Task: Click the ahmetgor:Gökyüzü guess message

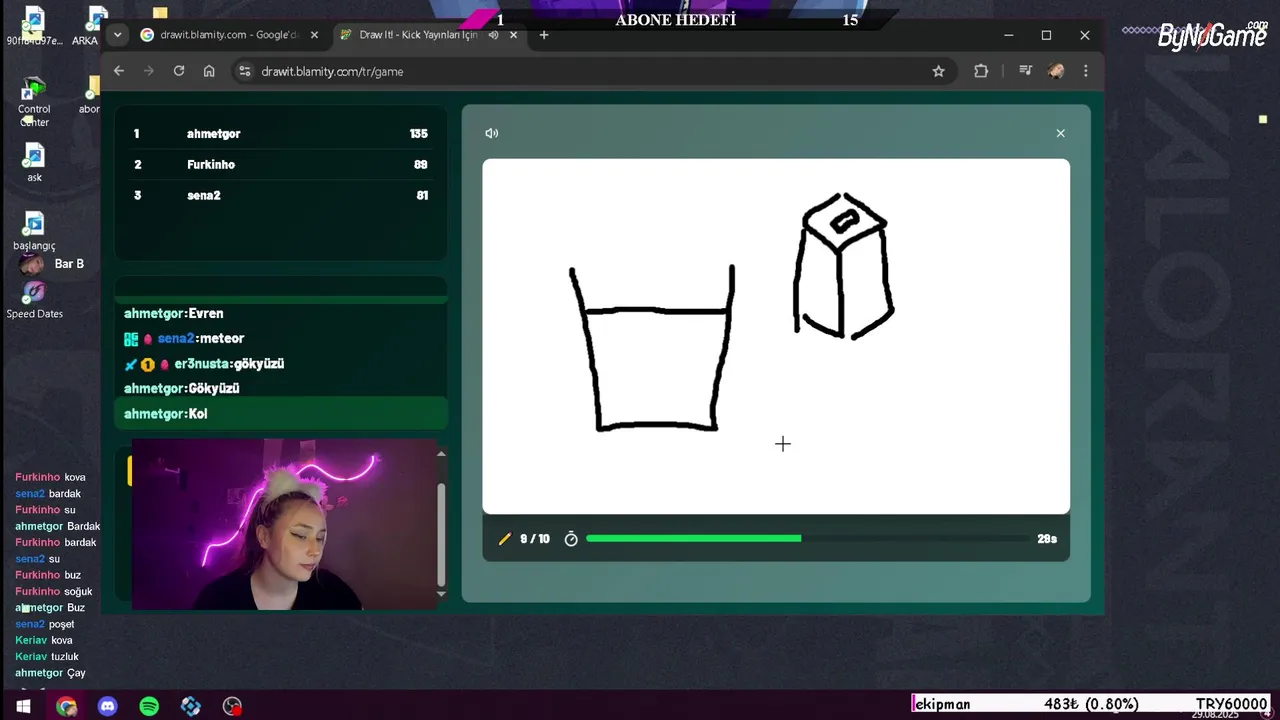Action: [x=182, y=388]
